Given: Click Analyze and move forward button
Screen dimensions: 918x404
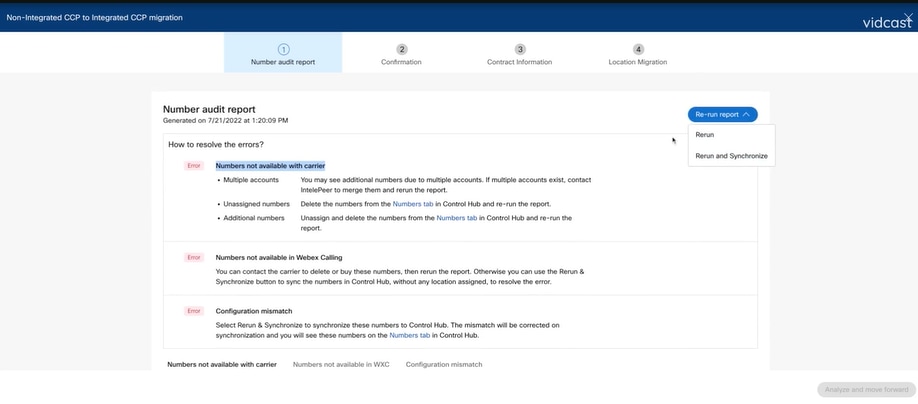Looking at the screenshot, I should pos(866,389).
